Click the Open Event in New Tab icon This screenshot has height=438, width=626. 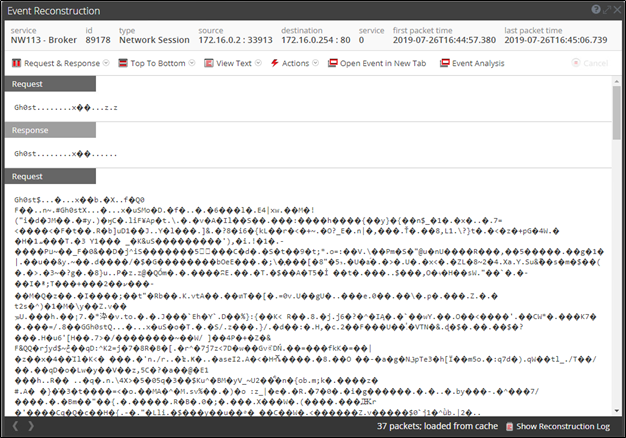point(333,63)
